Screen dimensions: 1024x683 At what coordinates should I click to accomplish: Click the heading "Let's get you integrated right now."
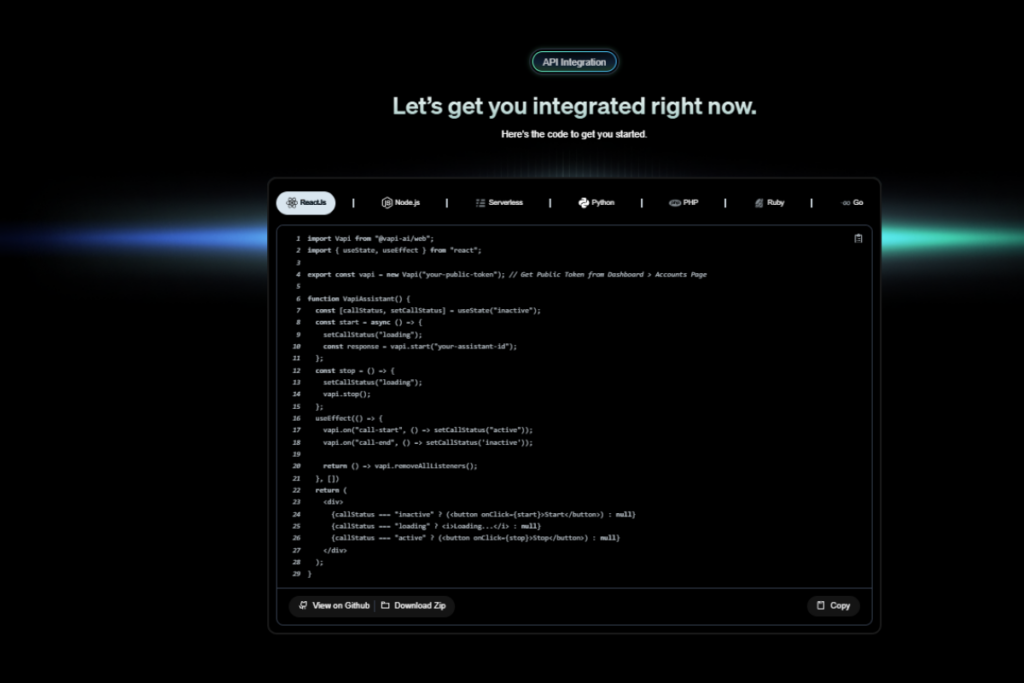pyautogui.click(x=574, y=106)
